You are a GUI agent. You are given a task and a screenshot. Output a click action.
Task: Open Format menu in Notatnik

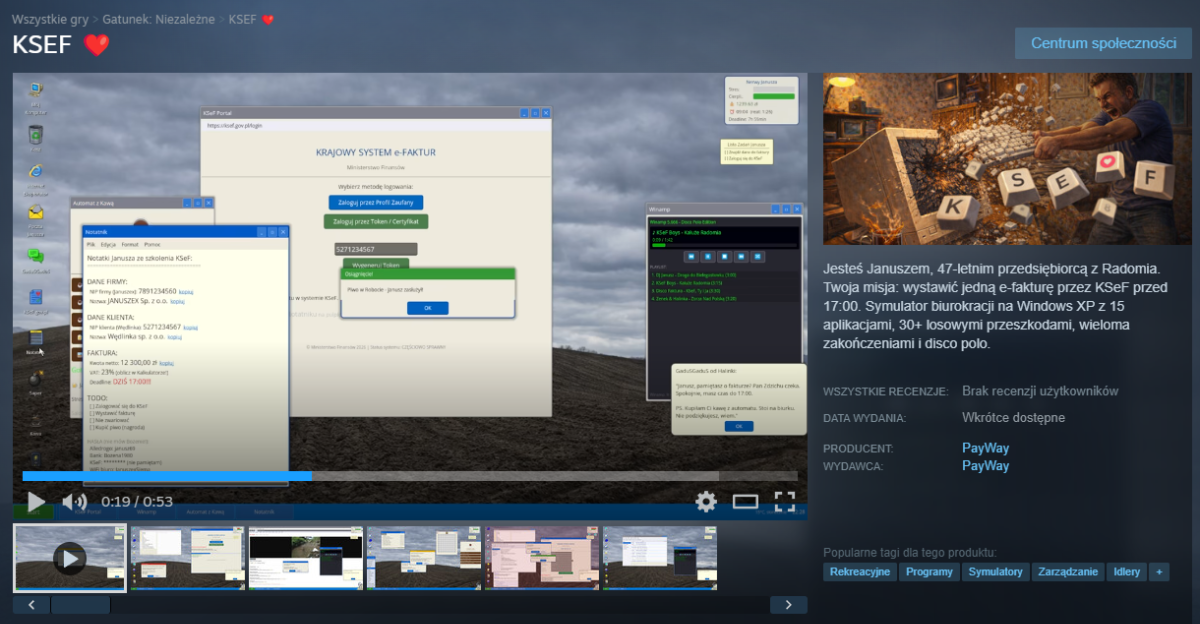pos(130,244)
